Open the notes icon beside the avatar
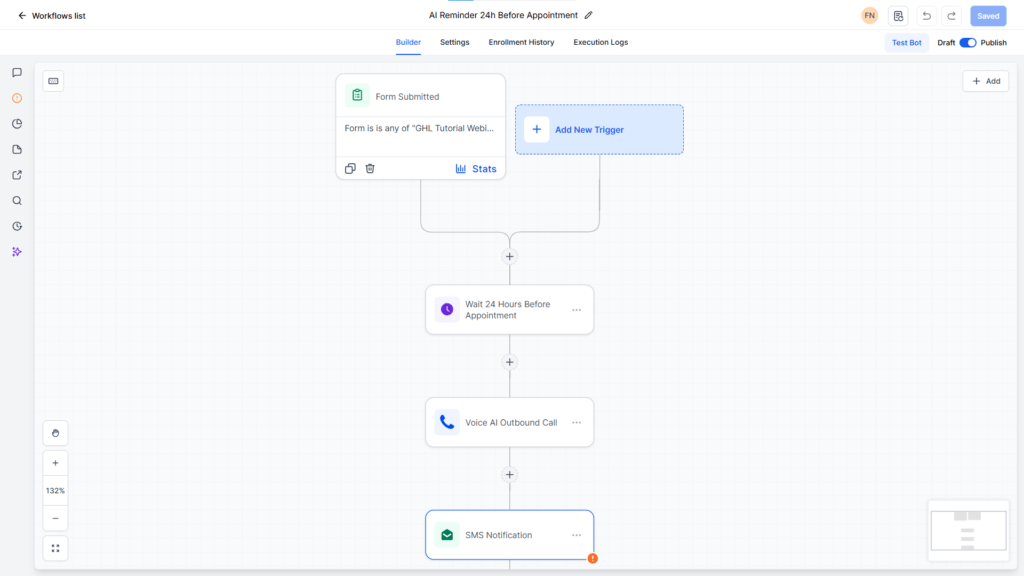Screen dimensions: 1024x576 [x=898, y=16]
